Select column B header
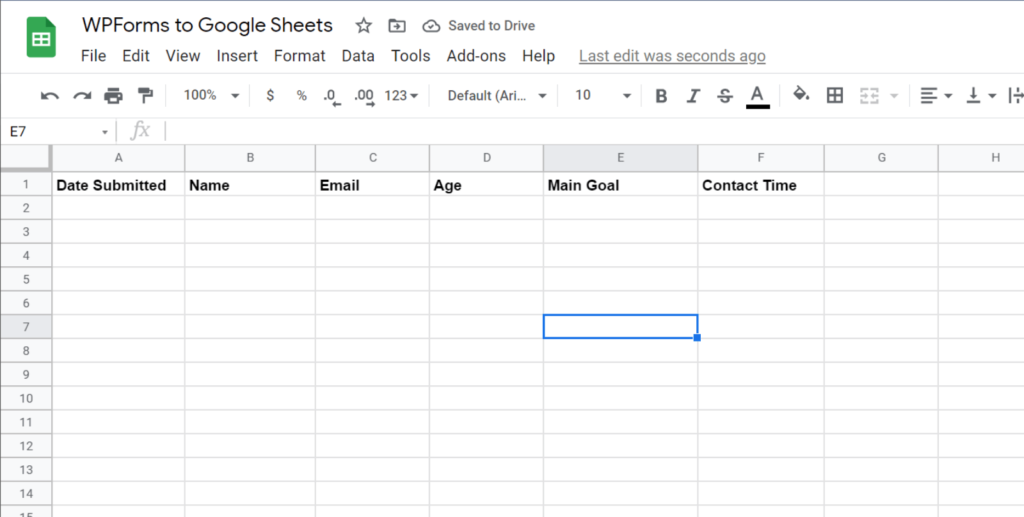Screen dimensions: 1024x517 click(x=250, y=158)
